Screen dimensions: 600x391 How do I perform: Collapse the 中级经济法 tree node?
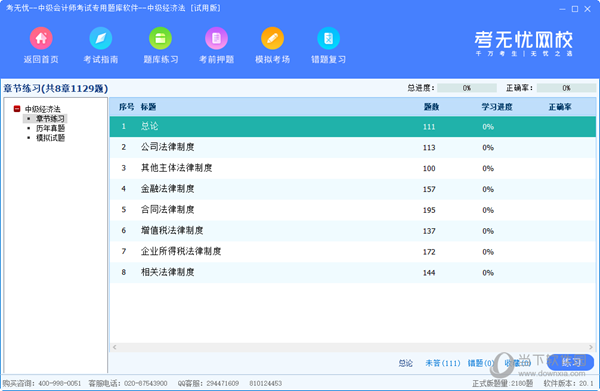click(x=17, y=109)
